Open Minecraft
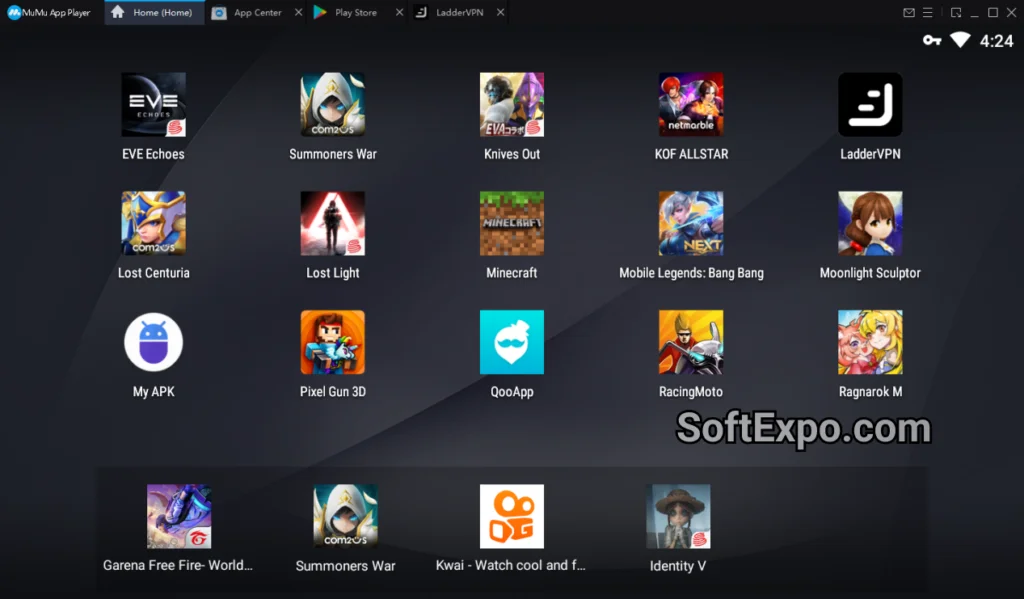 pos(511,222)
